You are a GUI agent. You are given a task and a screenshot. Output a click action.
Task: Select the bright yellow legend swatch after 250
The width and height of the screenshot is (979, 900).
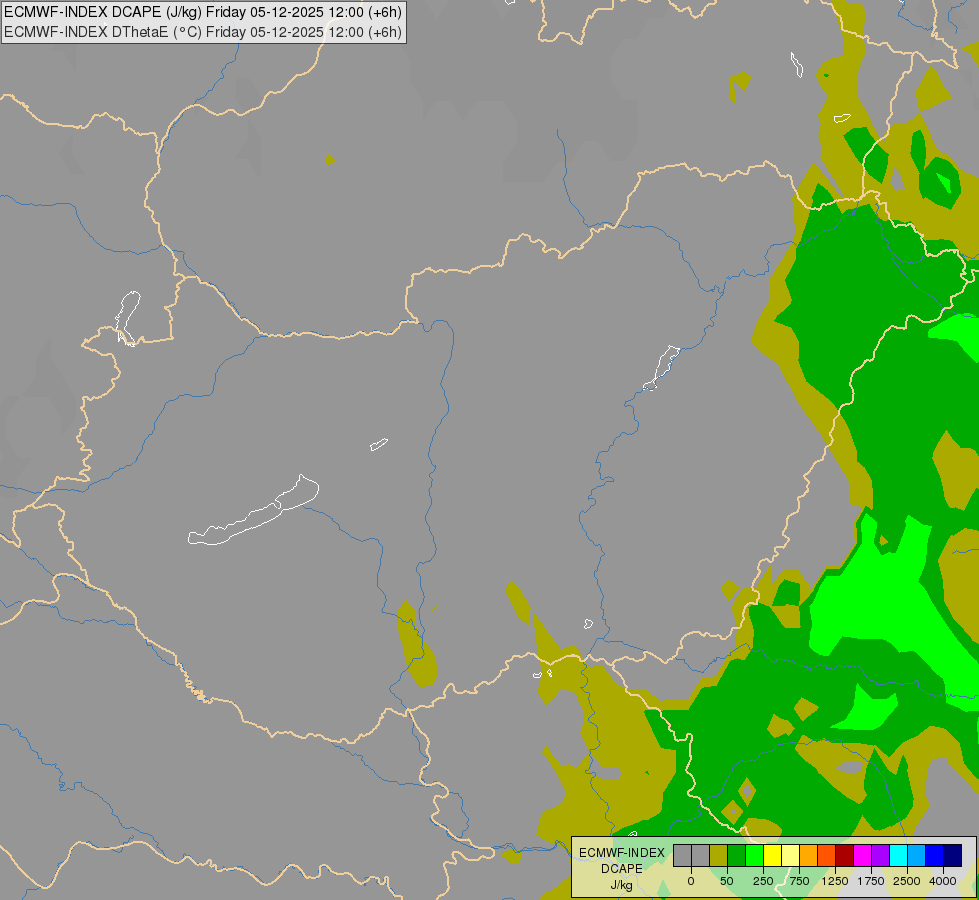coord(772,855)
